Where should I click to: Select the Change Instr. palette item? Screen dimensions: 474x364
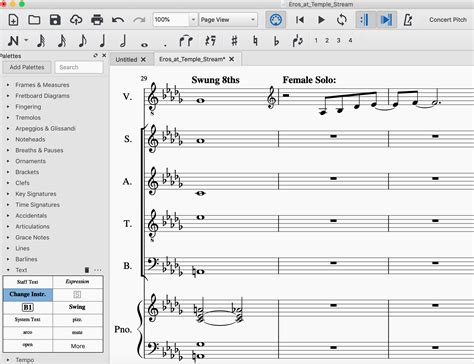click(x=28, y=294)
